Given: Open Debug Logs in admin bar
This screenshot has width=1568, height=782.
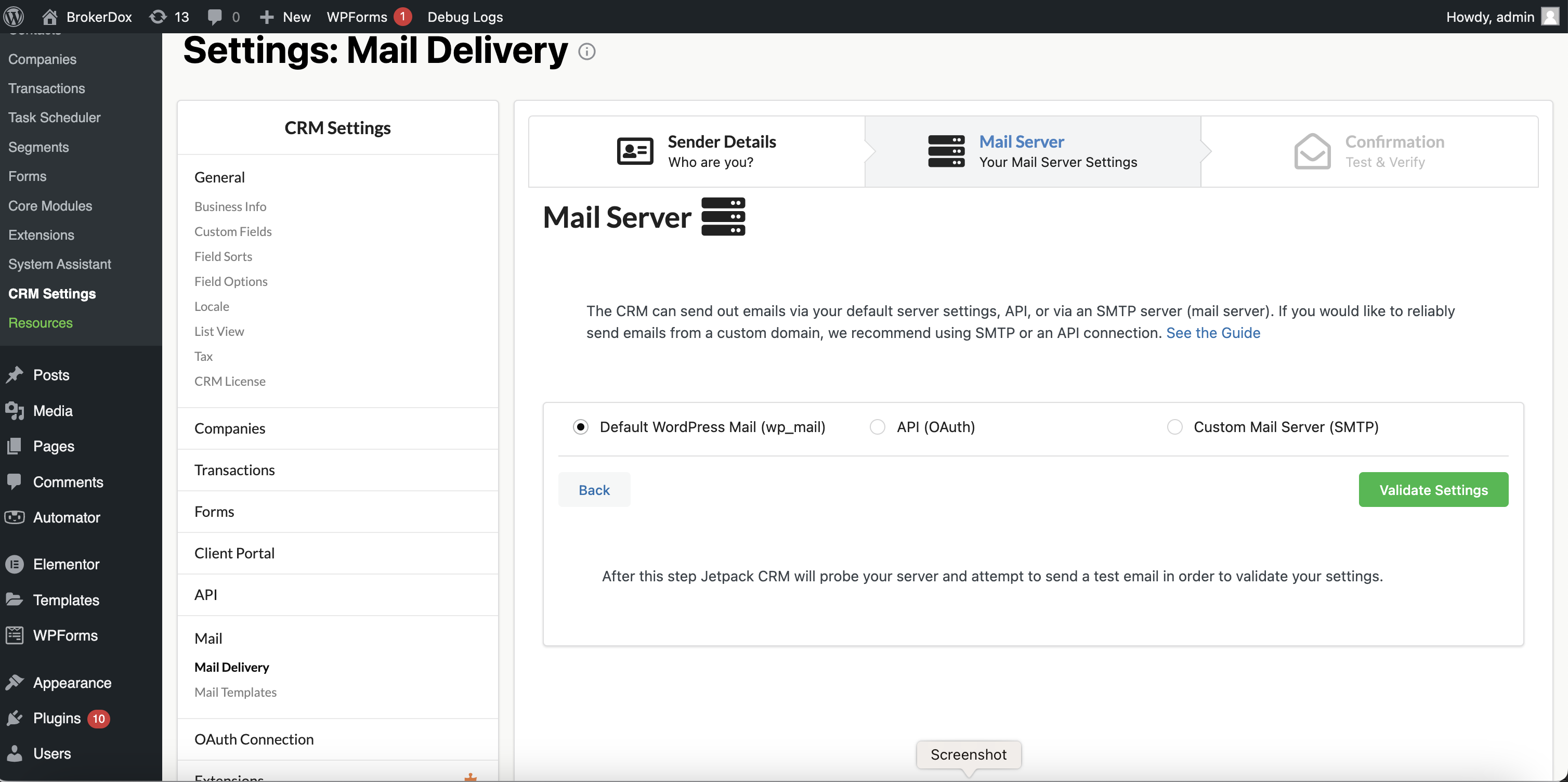Looking at the screenshot, I should click(465, 17).
